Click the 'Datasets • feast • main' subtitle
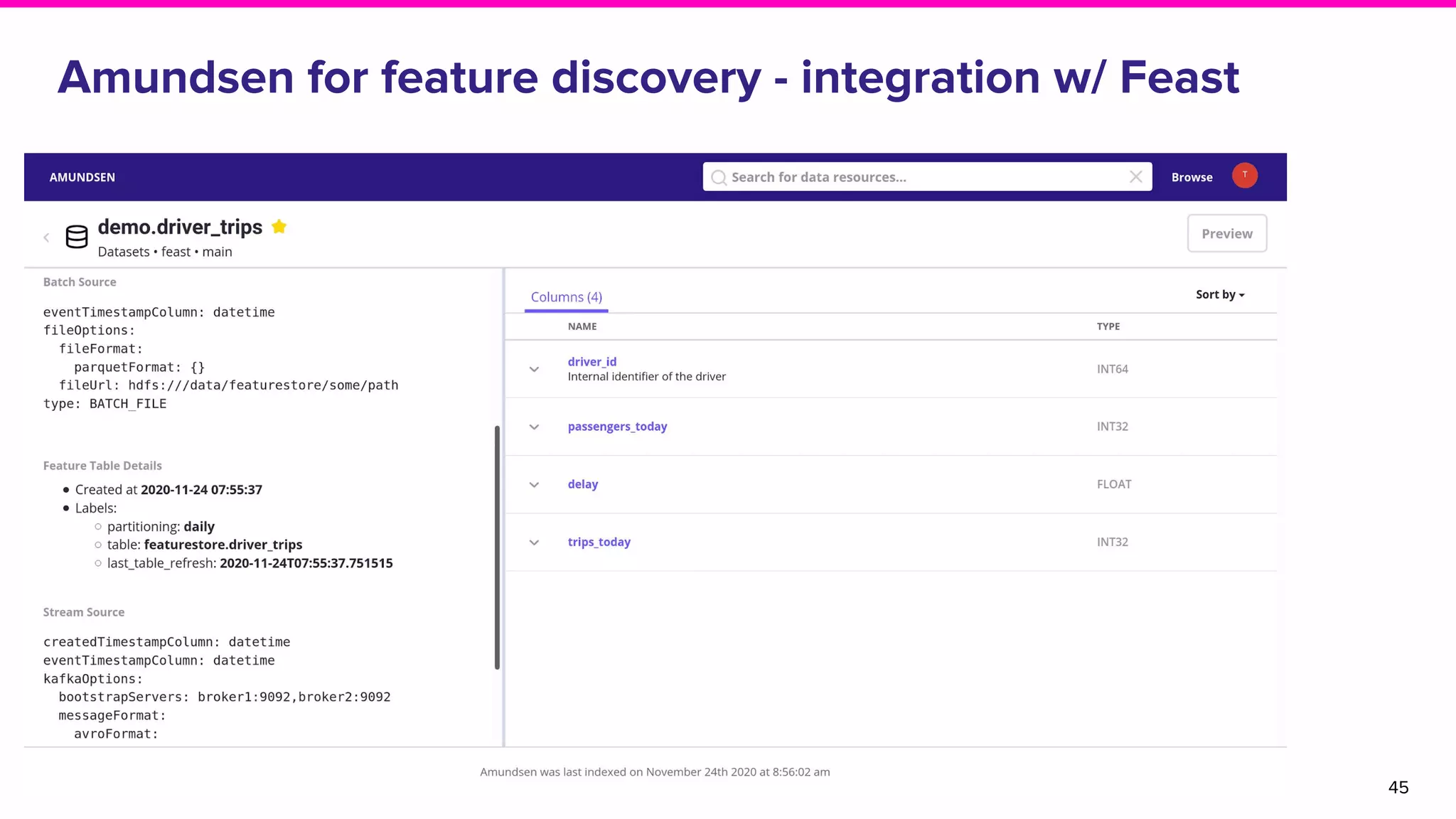The image size is (1456, 819). pos(165,252)
